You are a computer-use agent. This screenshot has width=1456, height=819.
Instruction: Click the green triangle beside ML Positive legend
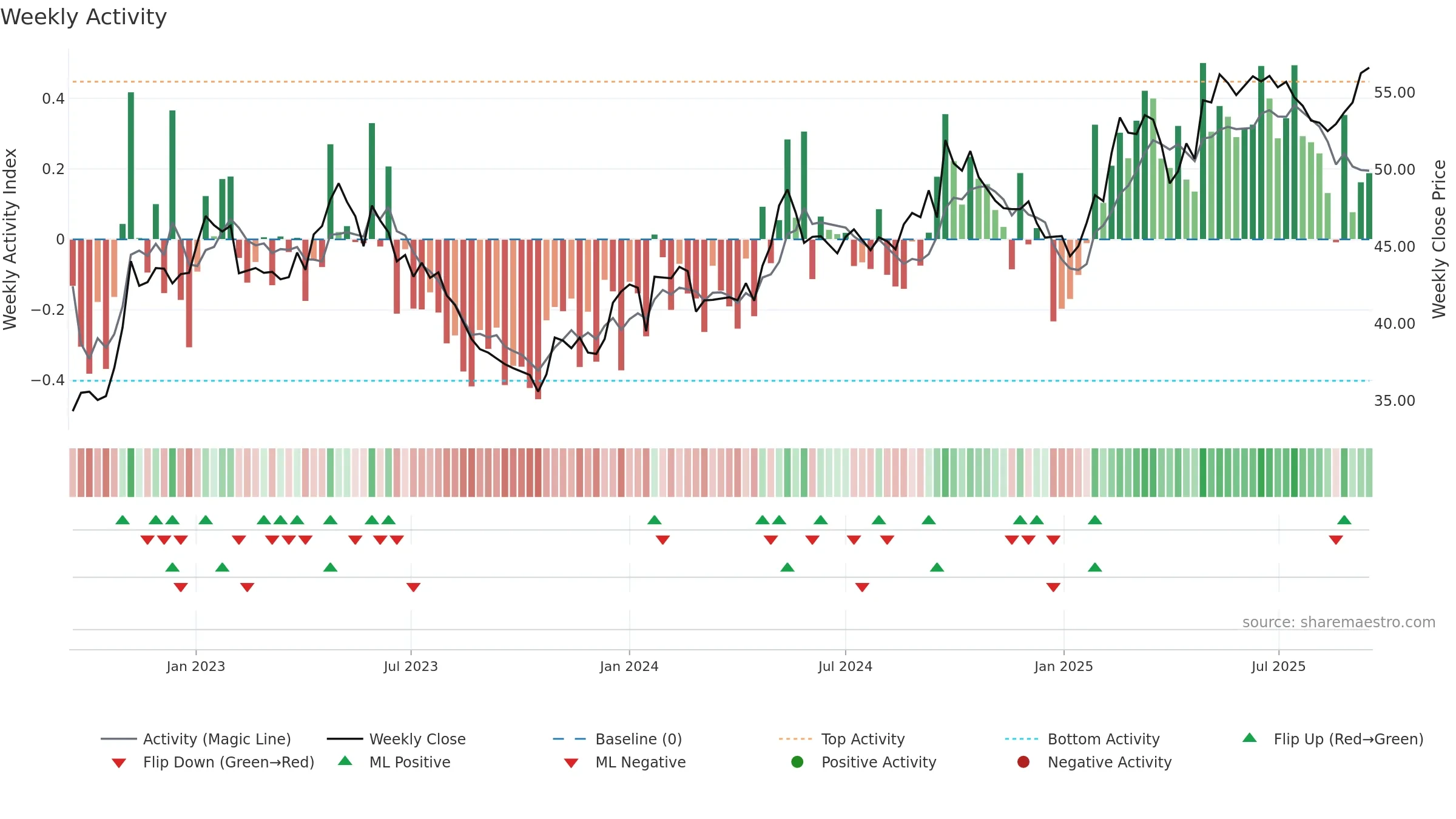pyautogui.click(x=345, y=761)
